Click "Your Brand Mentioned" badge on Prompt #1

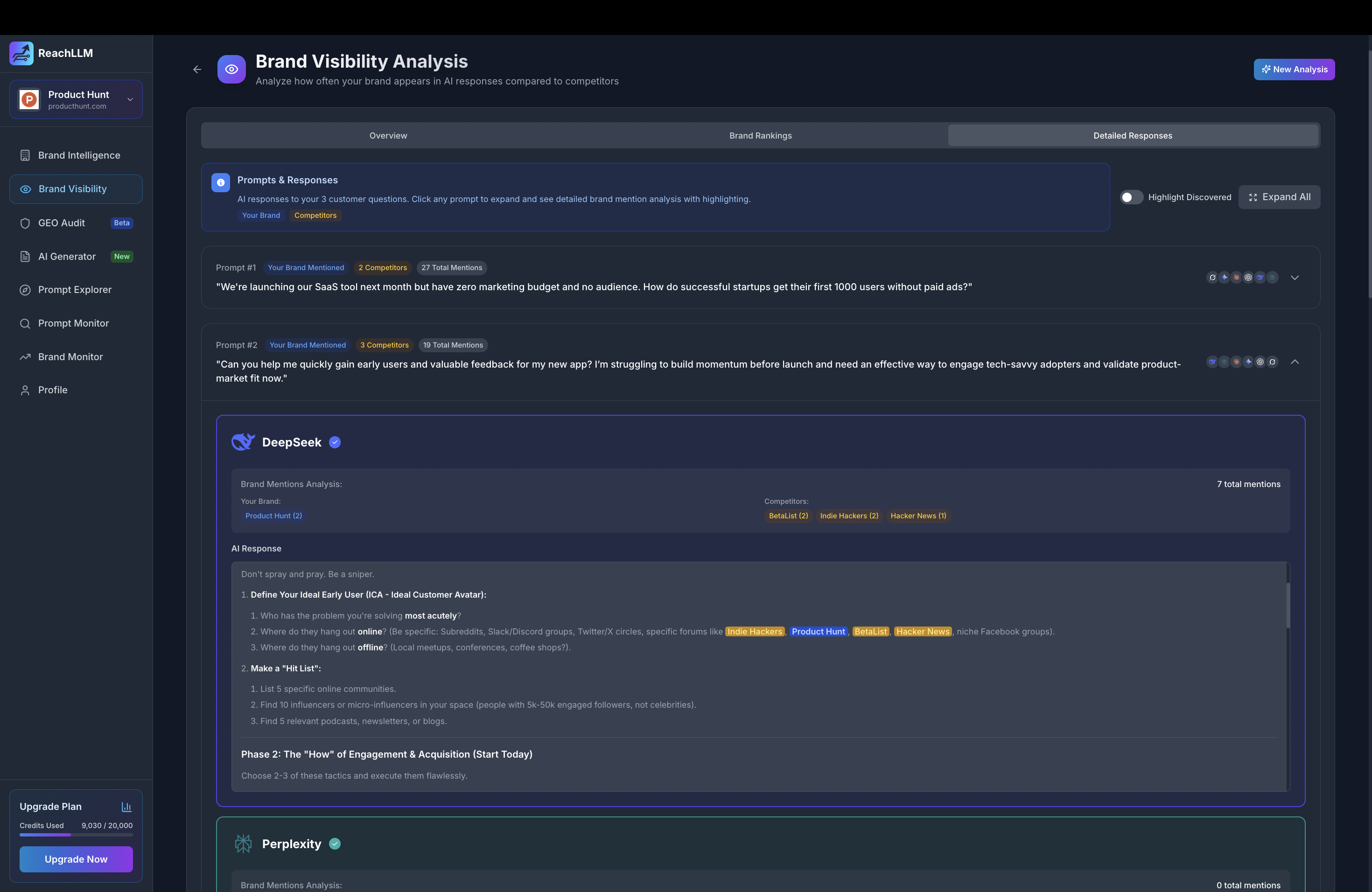click(306, 267)
